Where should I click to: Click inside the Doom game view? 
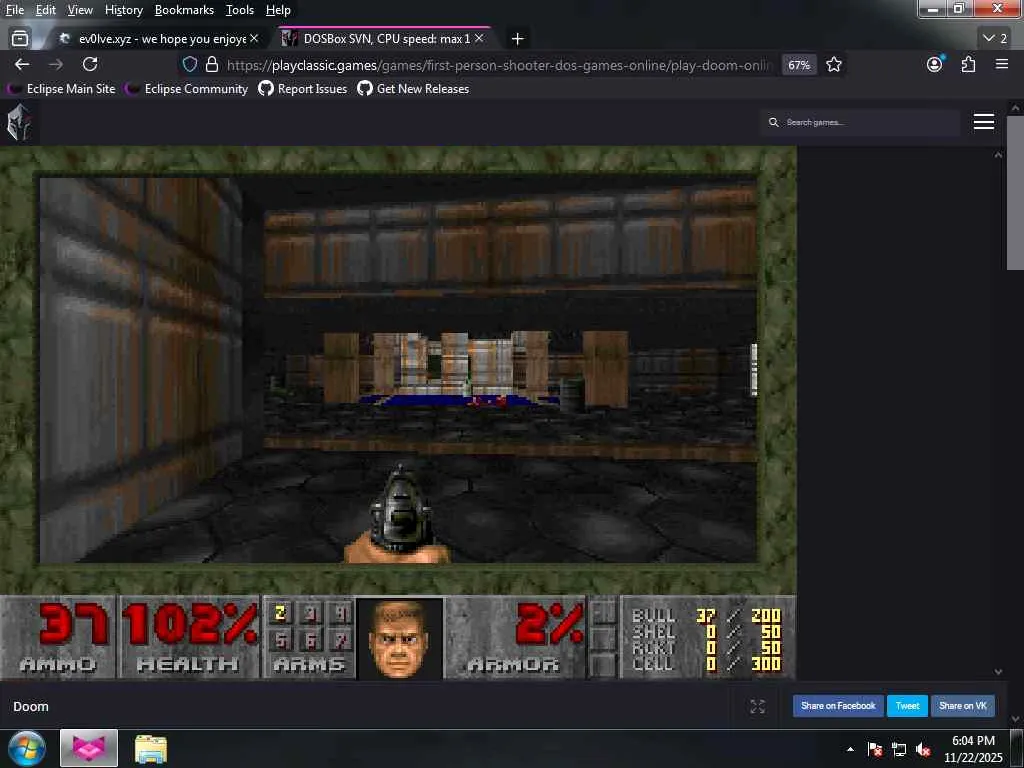[398, 370]
